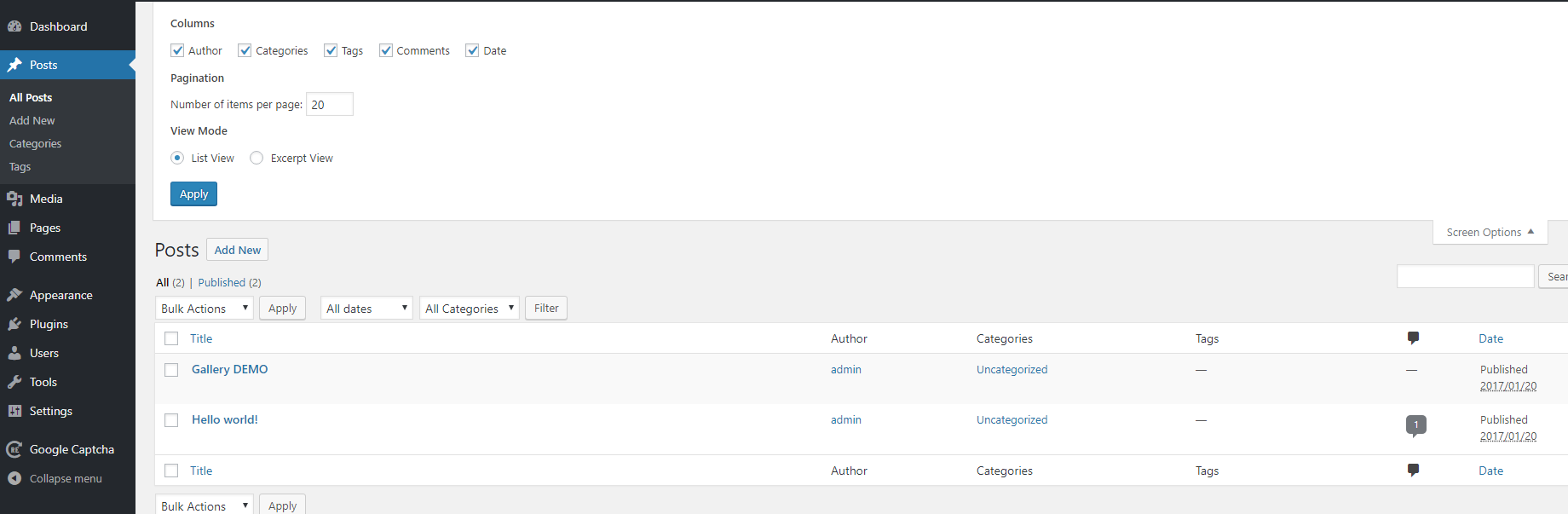
Task: Click the Media icon in sidebar
Action: click(x=14, y=199)
